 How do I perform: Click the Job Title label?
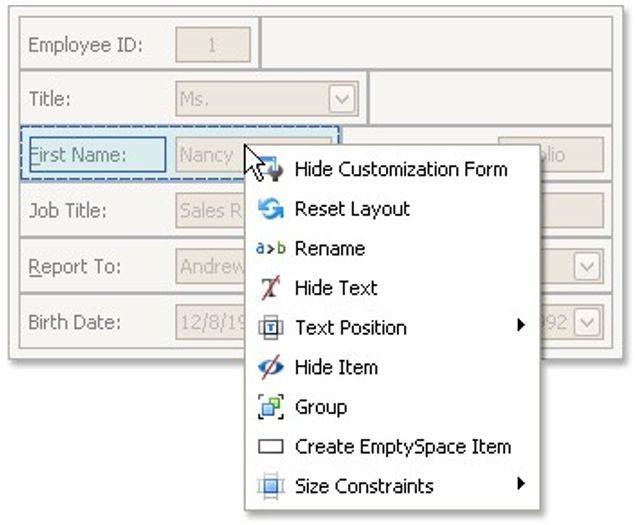(x=67, y=211)
